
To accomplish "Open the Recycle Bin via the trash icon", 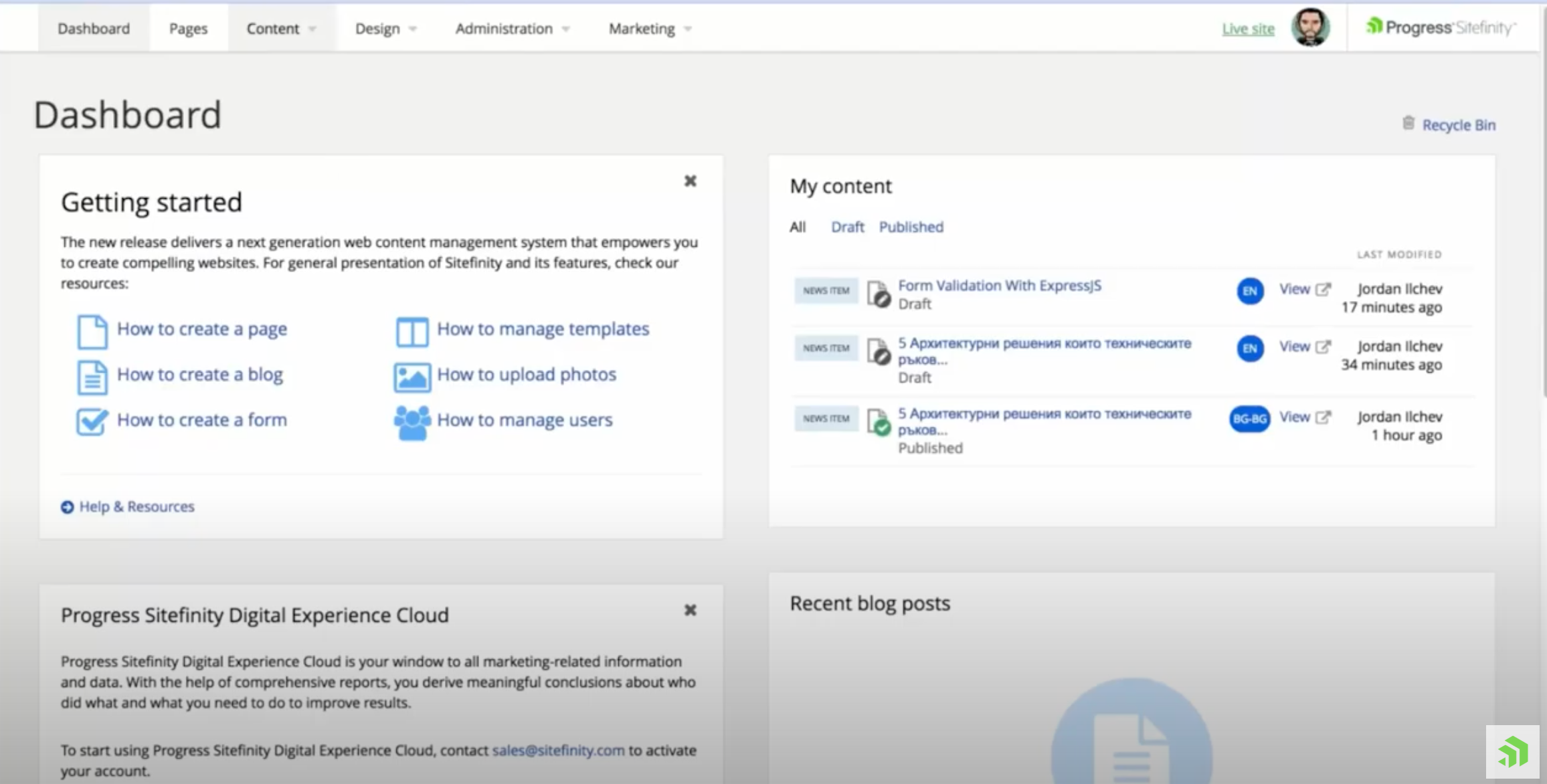I will [1408, 124].
